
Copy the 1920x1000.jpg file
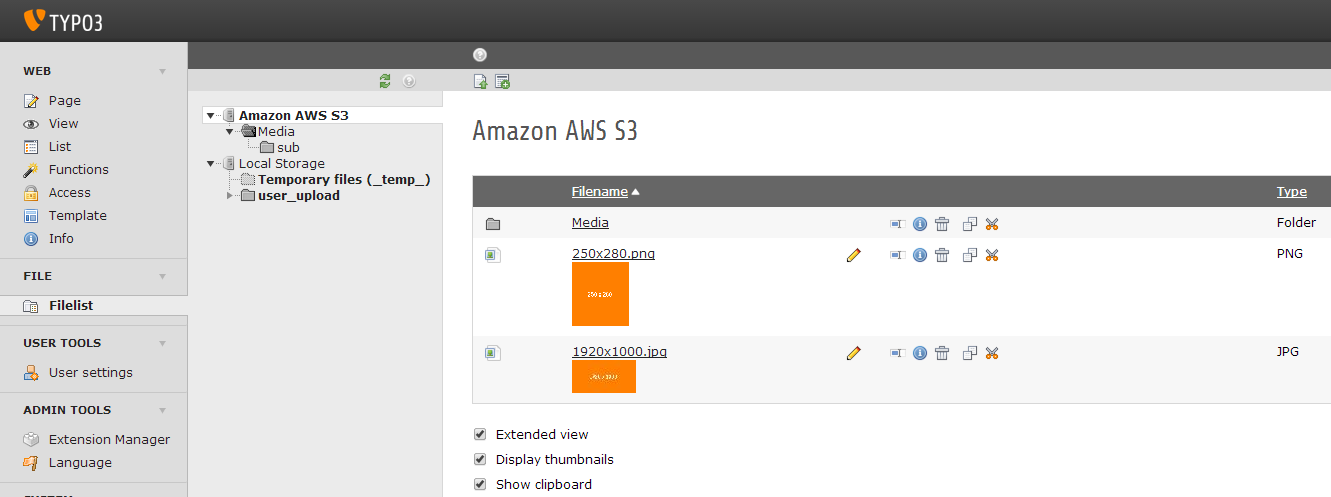tap(969, 353)
